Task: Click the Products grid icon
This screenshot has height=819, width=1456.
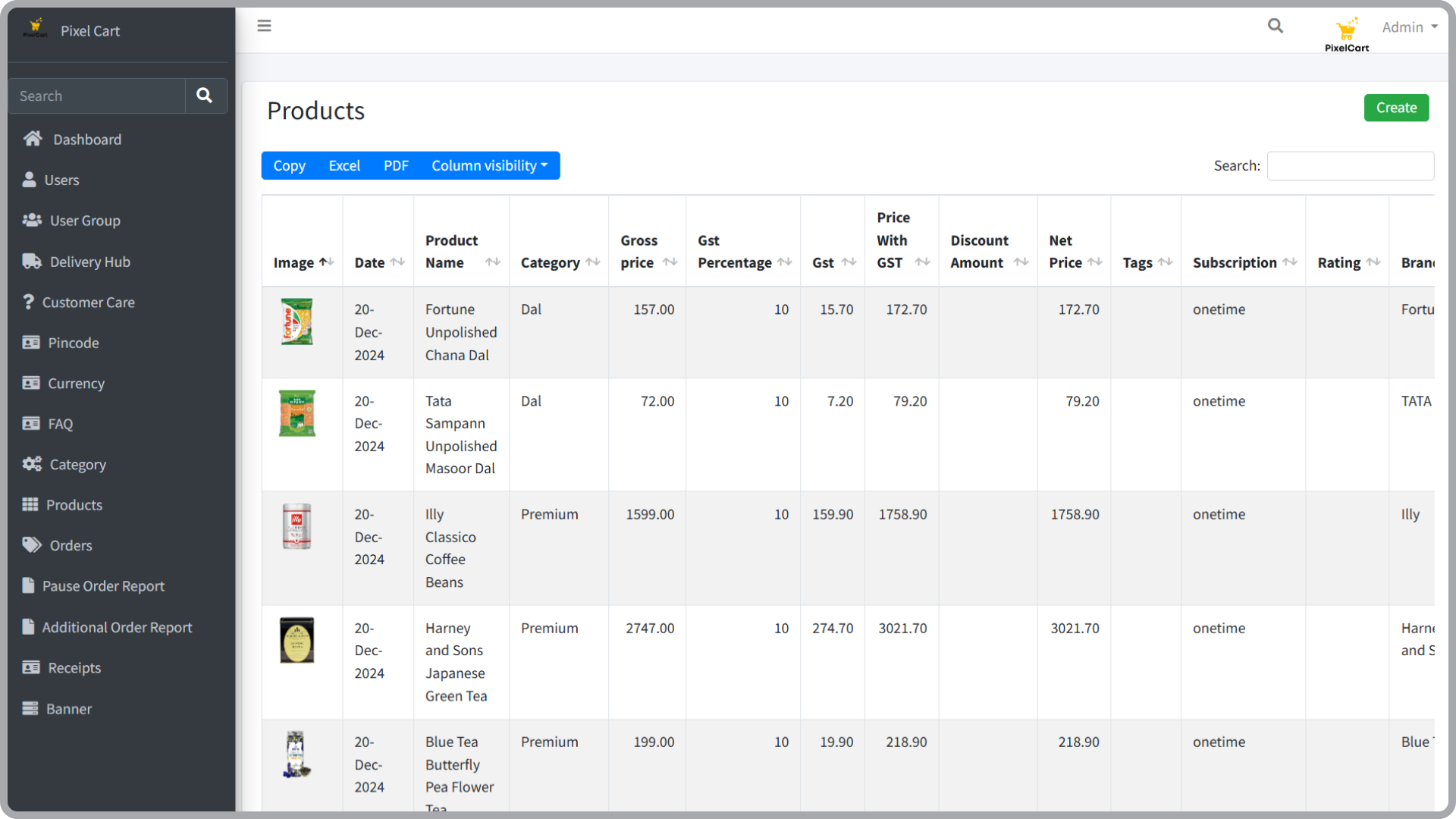Action: pyautogui.click(x=30, y=504)
